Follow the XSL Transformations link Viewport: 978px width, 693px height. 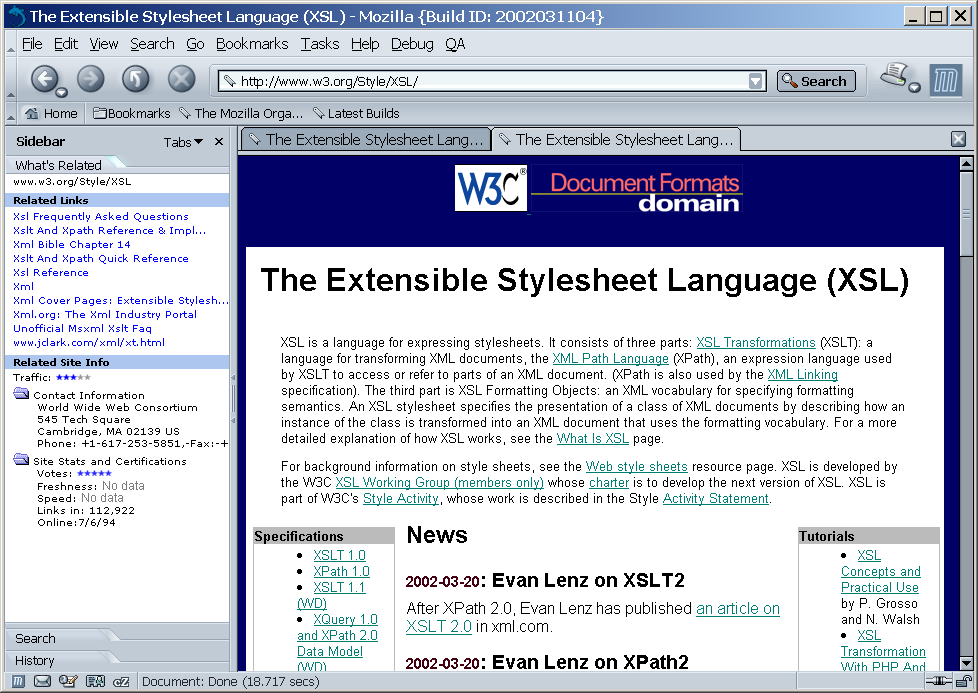click(756, 342)
